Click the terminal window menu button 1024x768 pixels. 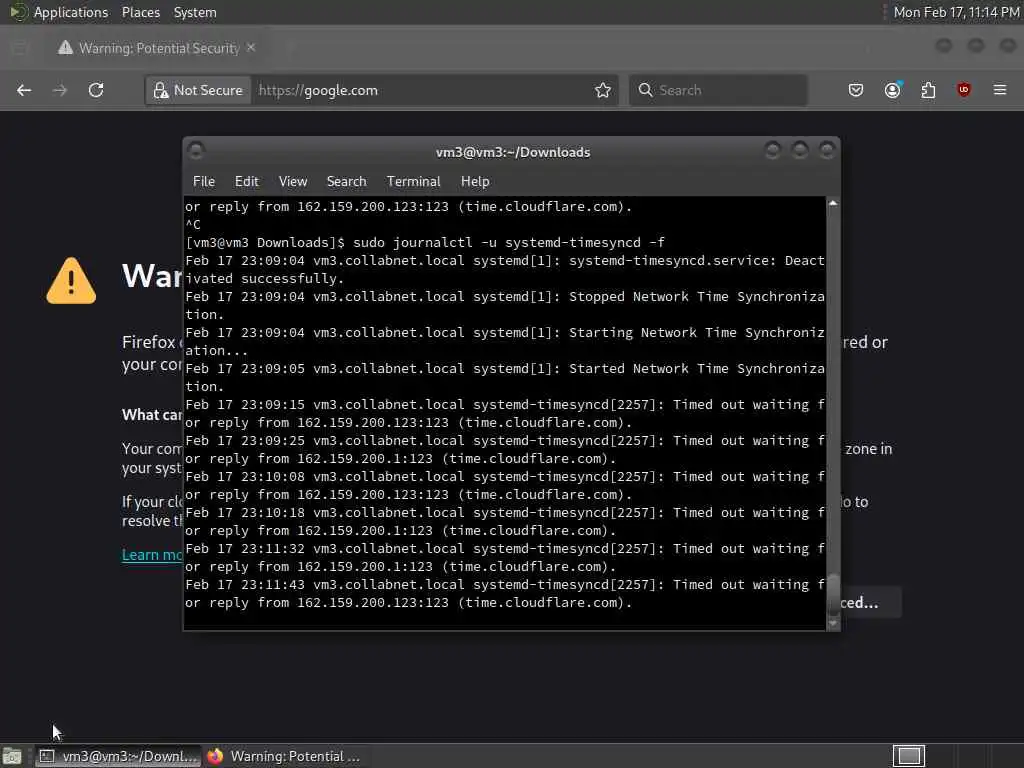[x=196, y=151]
